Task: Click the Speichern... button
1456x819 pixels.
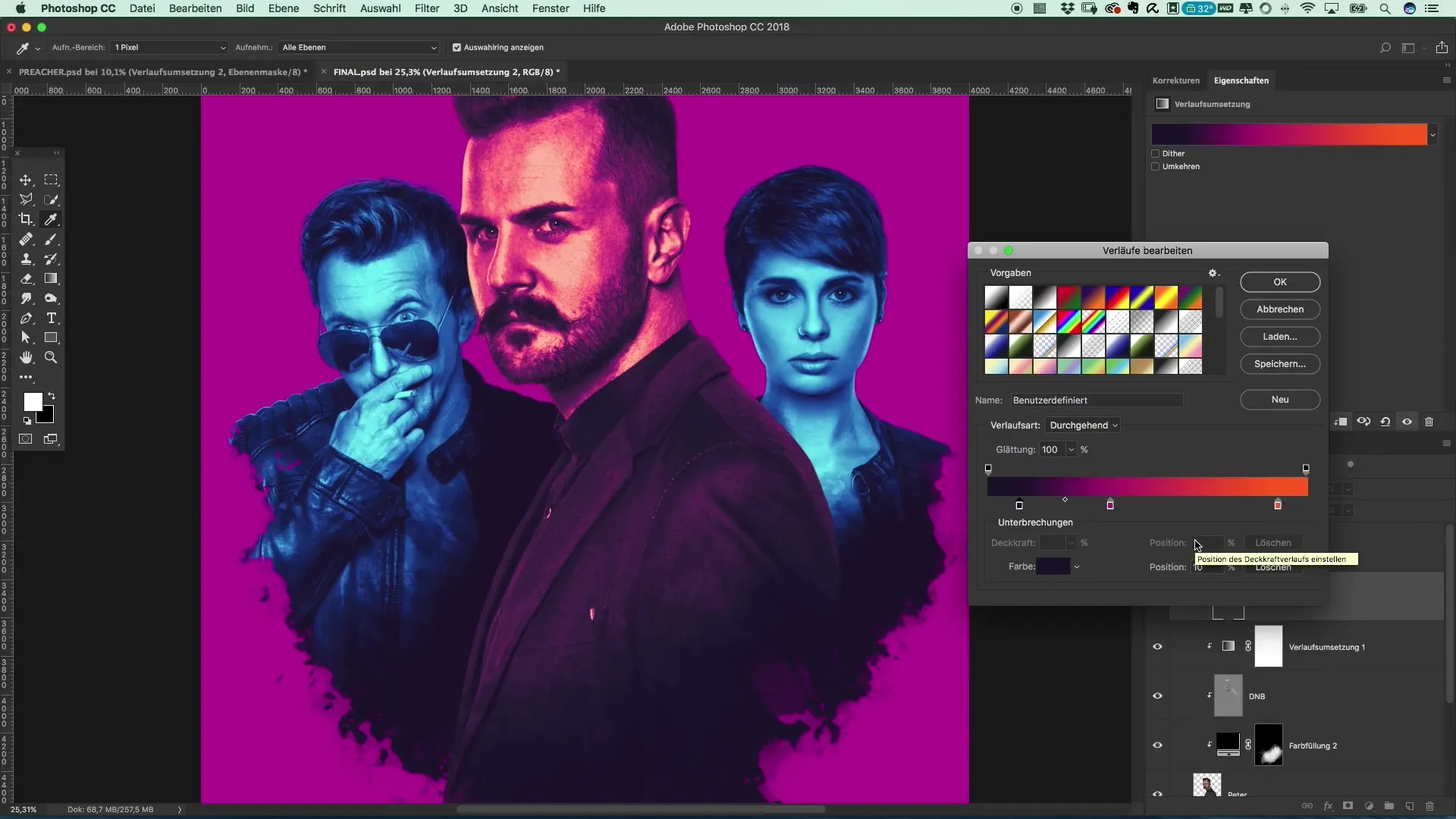Action: pyautogui.click(x=1280, y=364)
